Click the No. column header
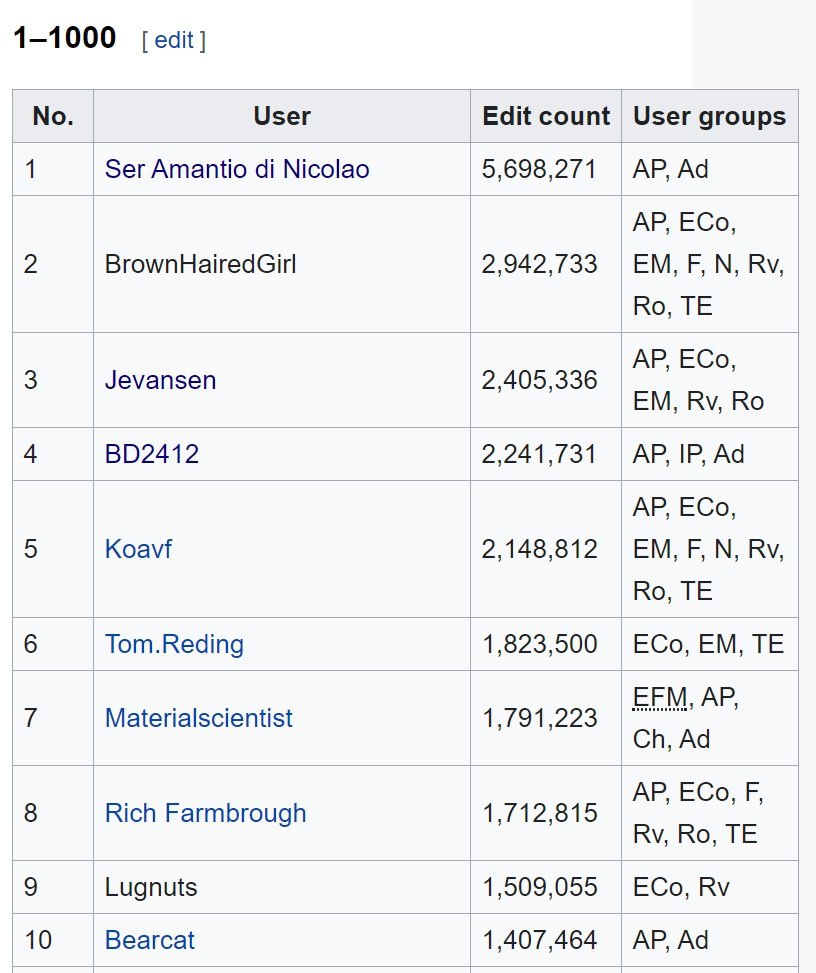816x973 pixels. click(x=53, y=116)
